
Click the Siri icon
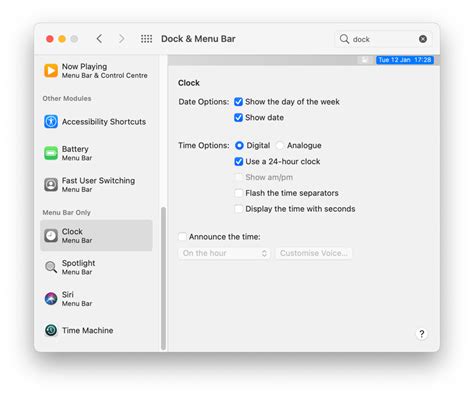(51, 298)
